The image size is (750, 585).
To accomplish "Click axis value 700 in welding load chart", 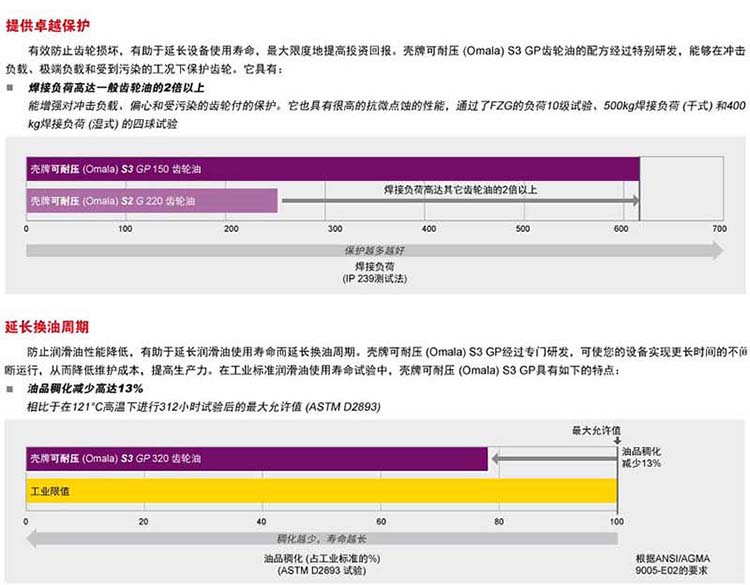I will point(719,229).
